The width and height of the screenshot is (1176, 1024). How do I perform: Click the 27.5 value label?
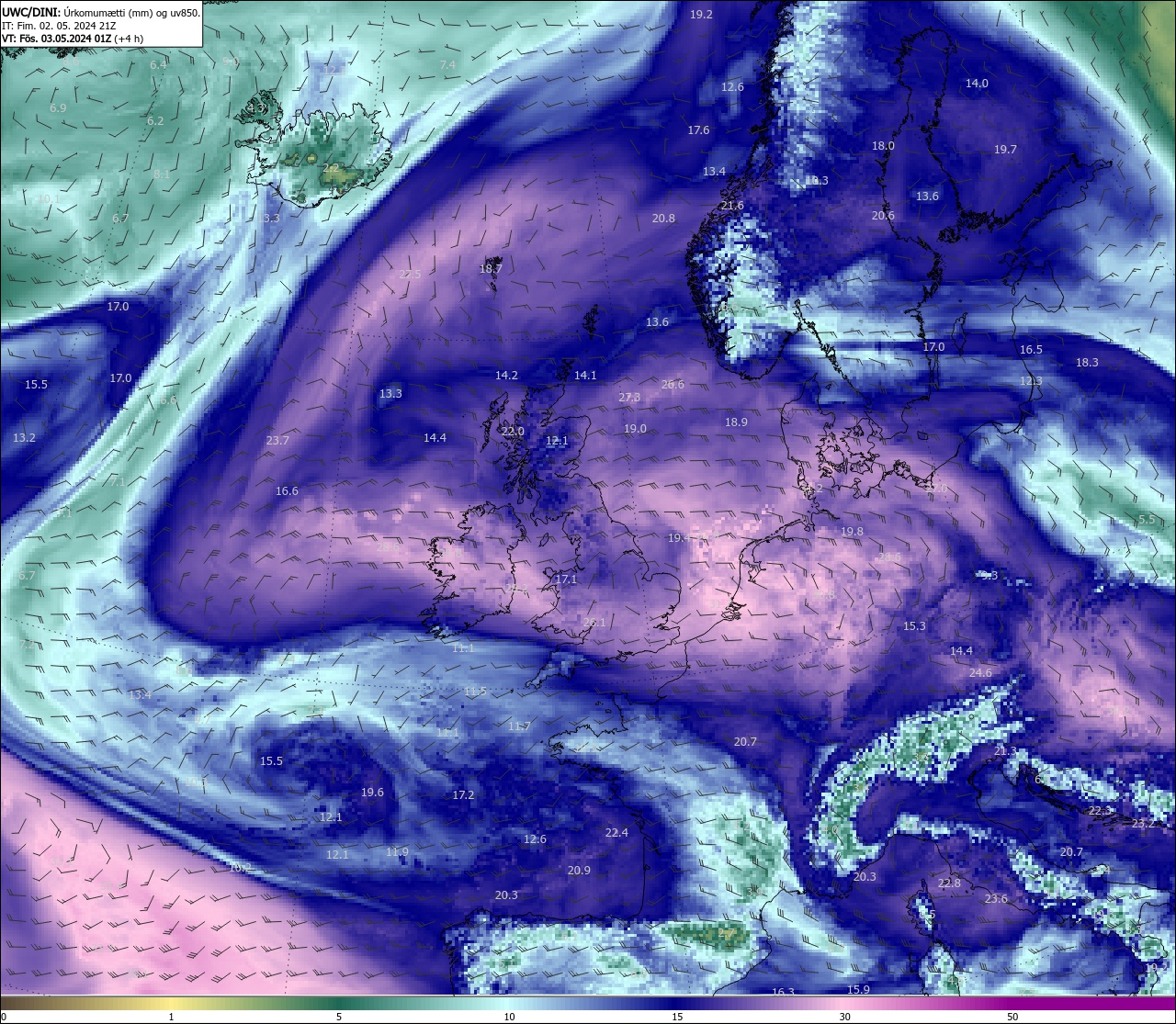(x=410, y=275)
